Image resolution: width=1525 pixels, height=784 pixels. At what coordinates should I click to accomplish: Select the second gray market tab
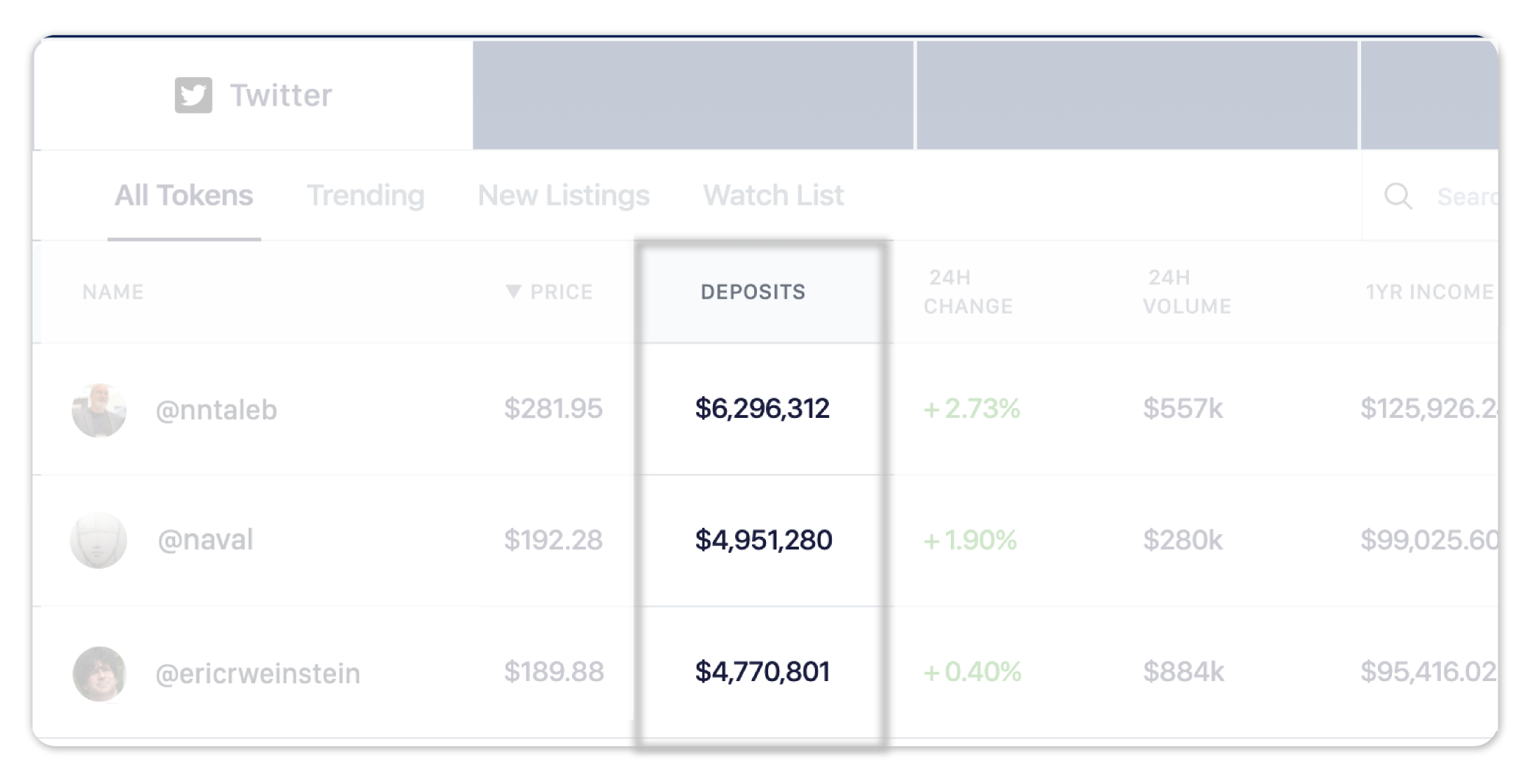(x=1137, y=95)
